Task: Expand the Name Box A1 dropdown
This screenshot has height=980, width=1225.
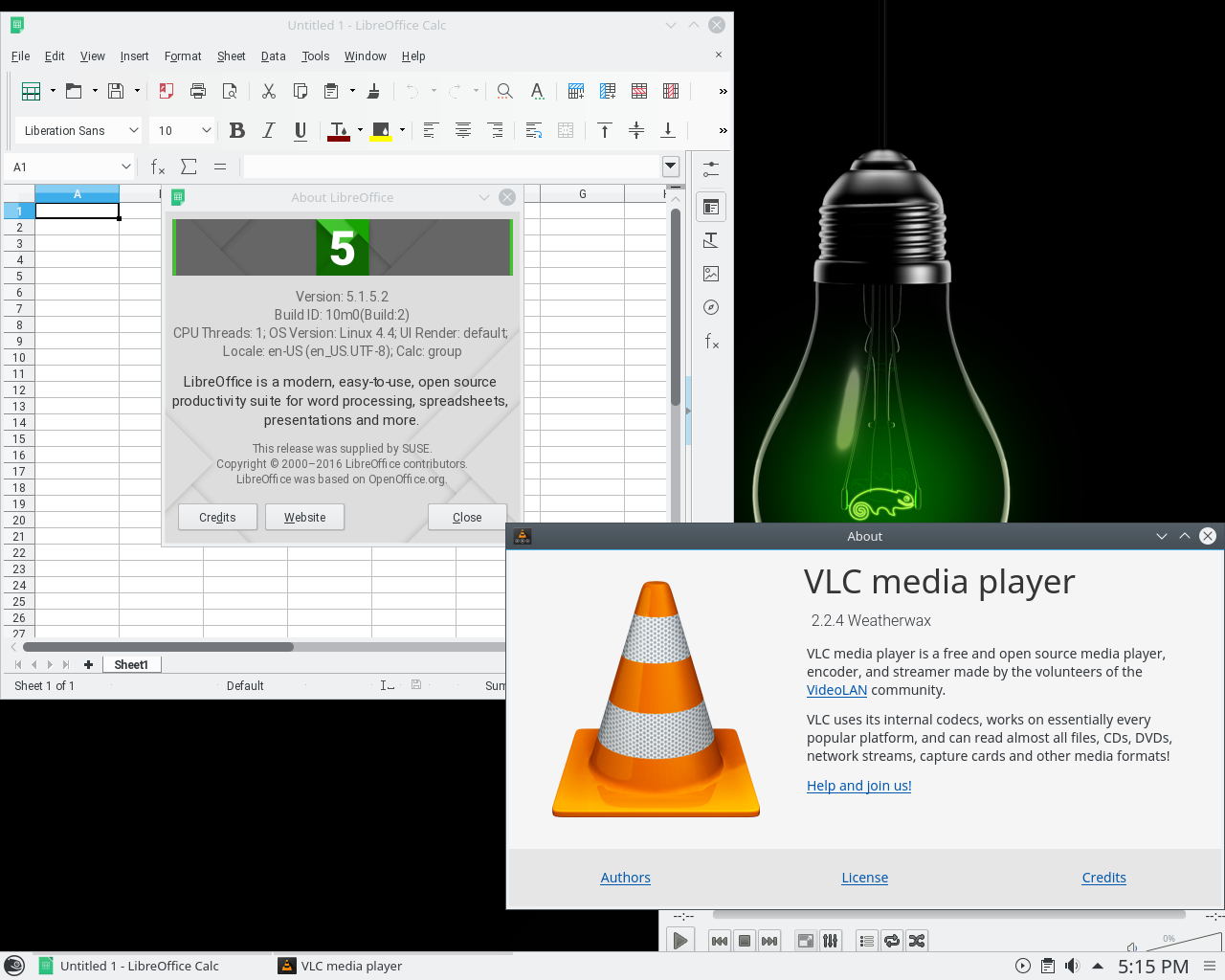Action: [x=125, y=167]
